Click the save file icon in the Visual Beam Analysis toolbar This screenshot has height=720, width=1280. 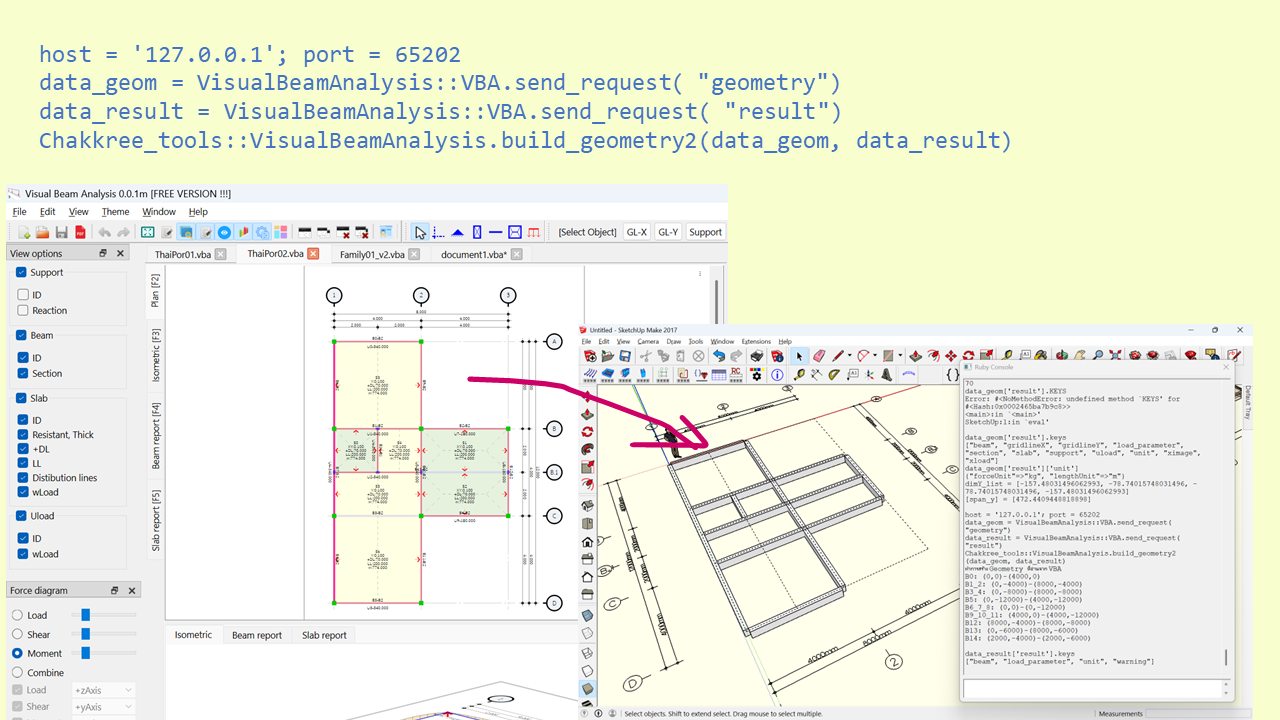[x=62, y=232]
